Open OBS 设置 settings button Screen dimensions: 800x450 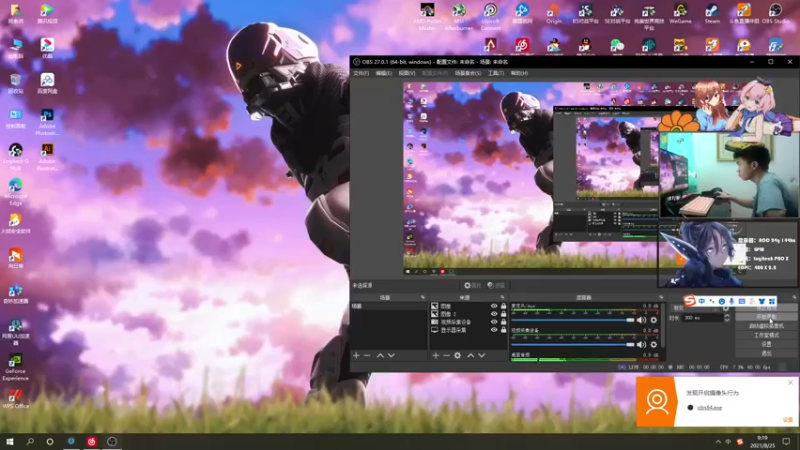pos(766,344)
